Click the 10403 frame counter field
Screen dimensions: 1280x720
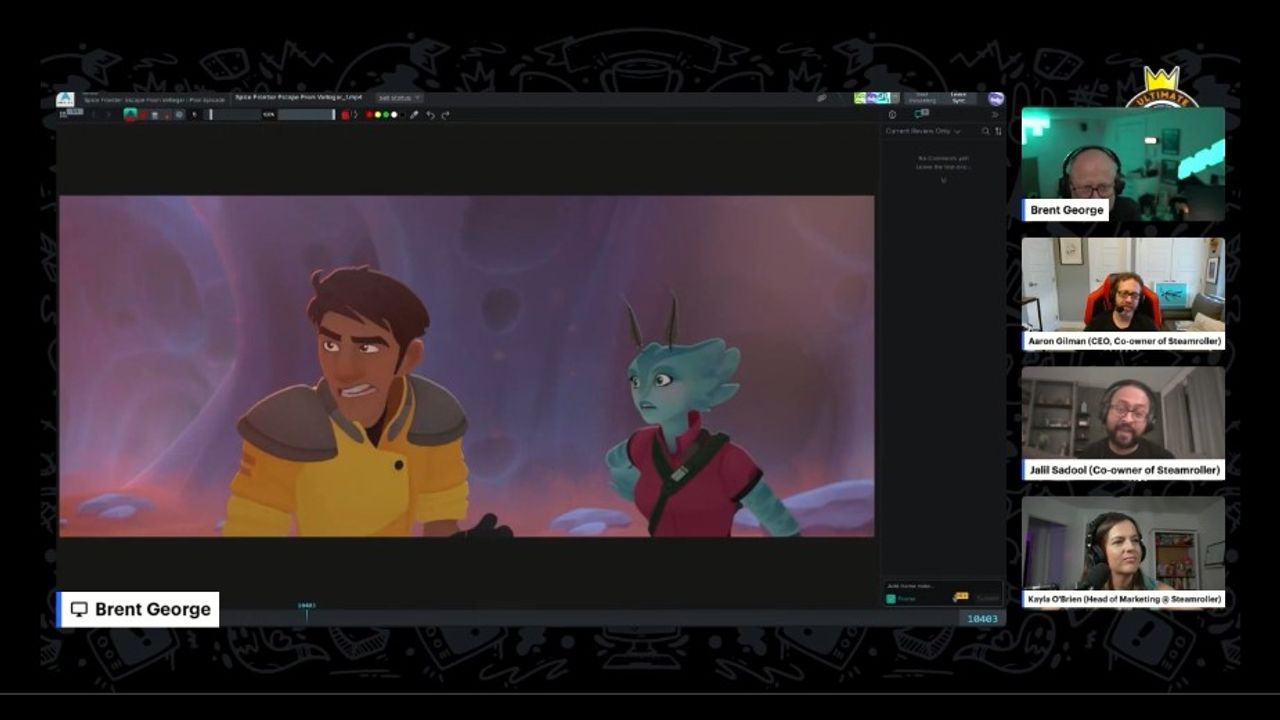(982, 619)
